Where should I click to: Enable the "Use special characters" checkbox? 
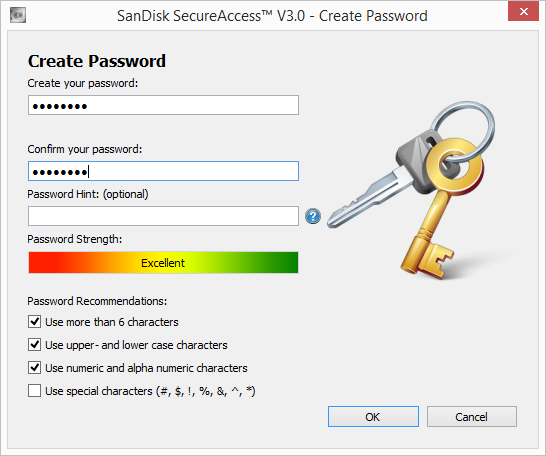(x=34, y=391)
